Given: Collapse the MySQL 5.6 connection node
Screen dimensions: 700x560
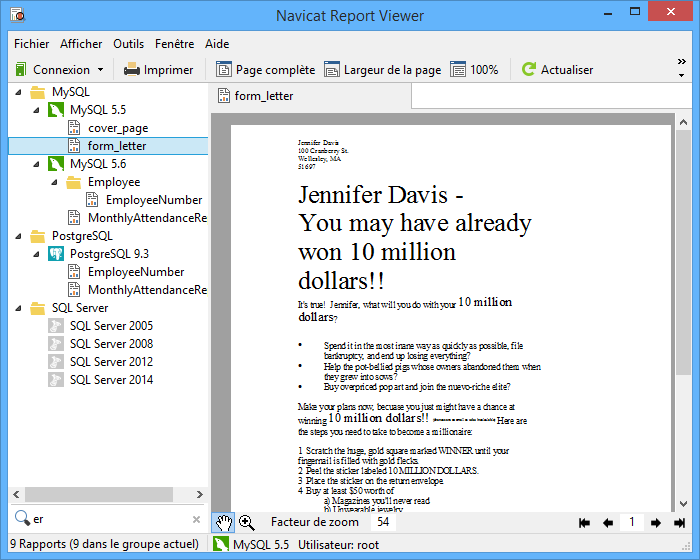Looking at the screenshot, I should coord(36,164).
